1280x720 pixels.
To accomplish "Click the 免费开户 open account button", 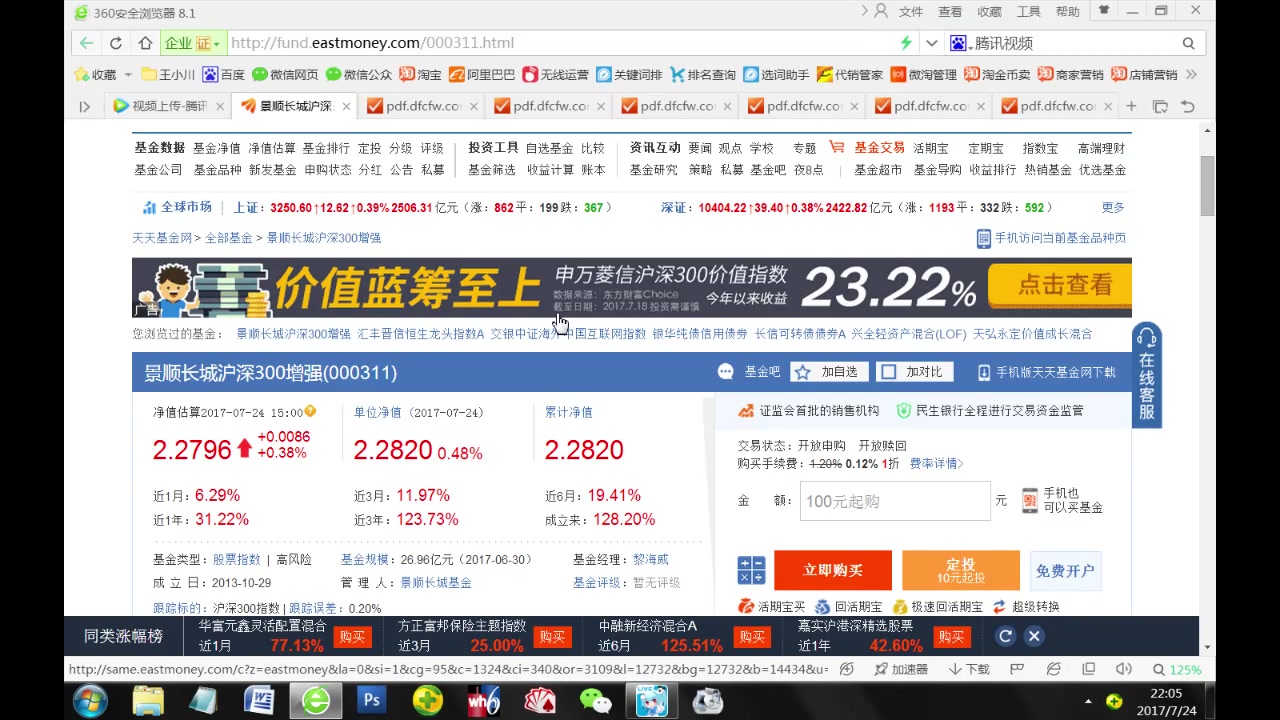I will (x=1065, y=571).
